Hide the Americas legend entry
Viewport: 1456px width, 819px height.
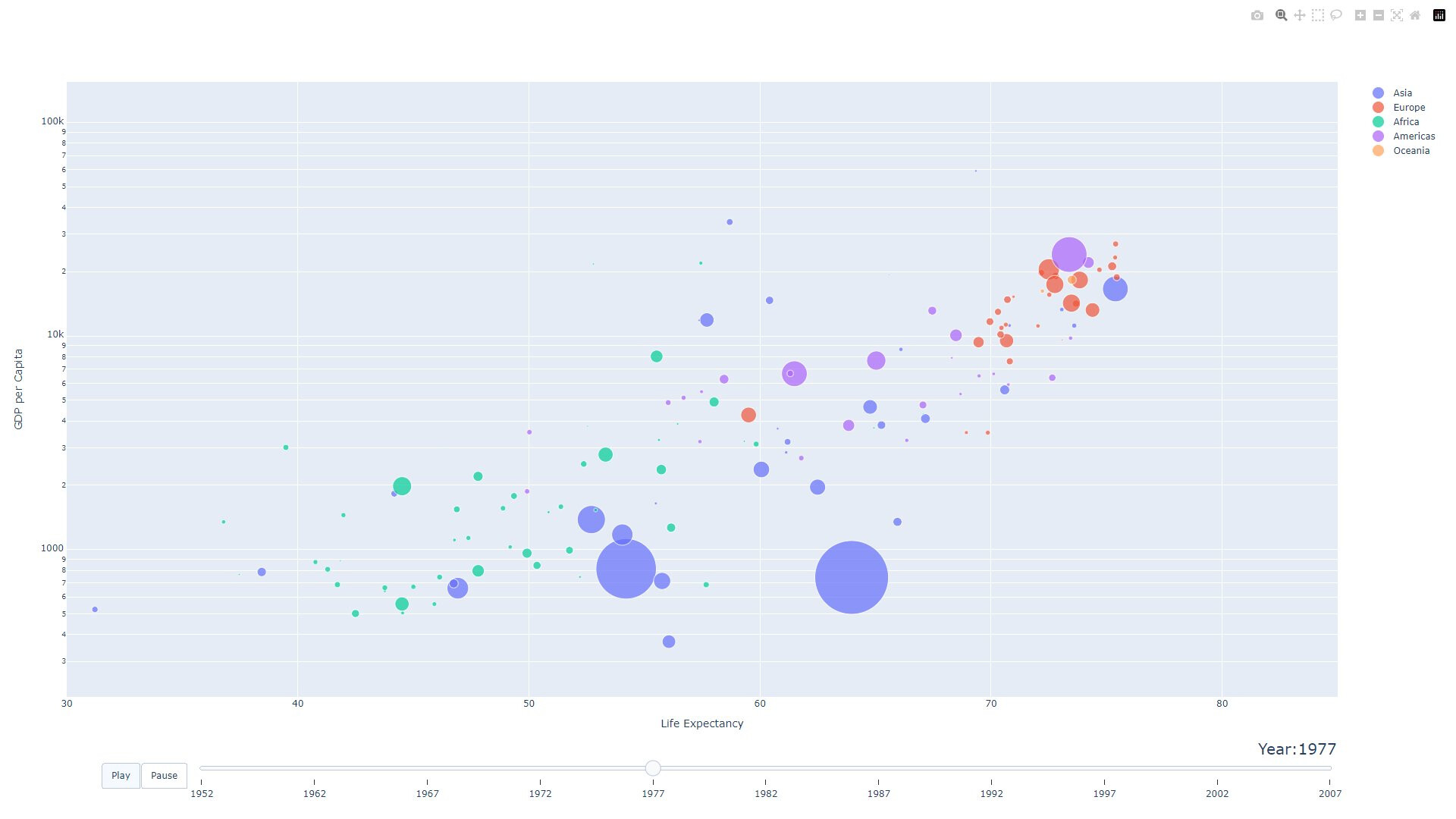1414,136
